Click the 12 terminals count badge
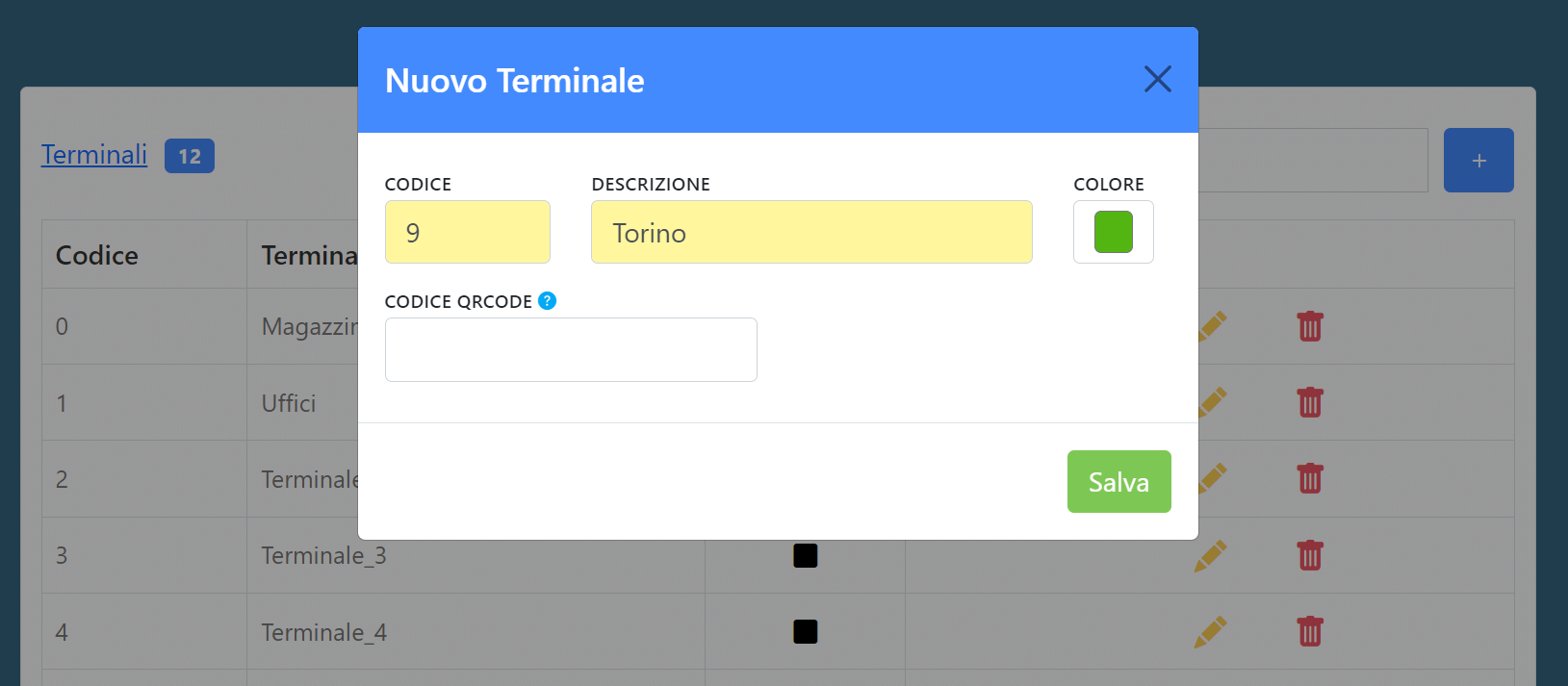 tap(190, 156)
